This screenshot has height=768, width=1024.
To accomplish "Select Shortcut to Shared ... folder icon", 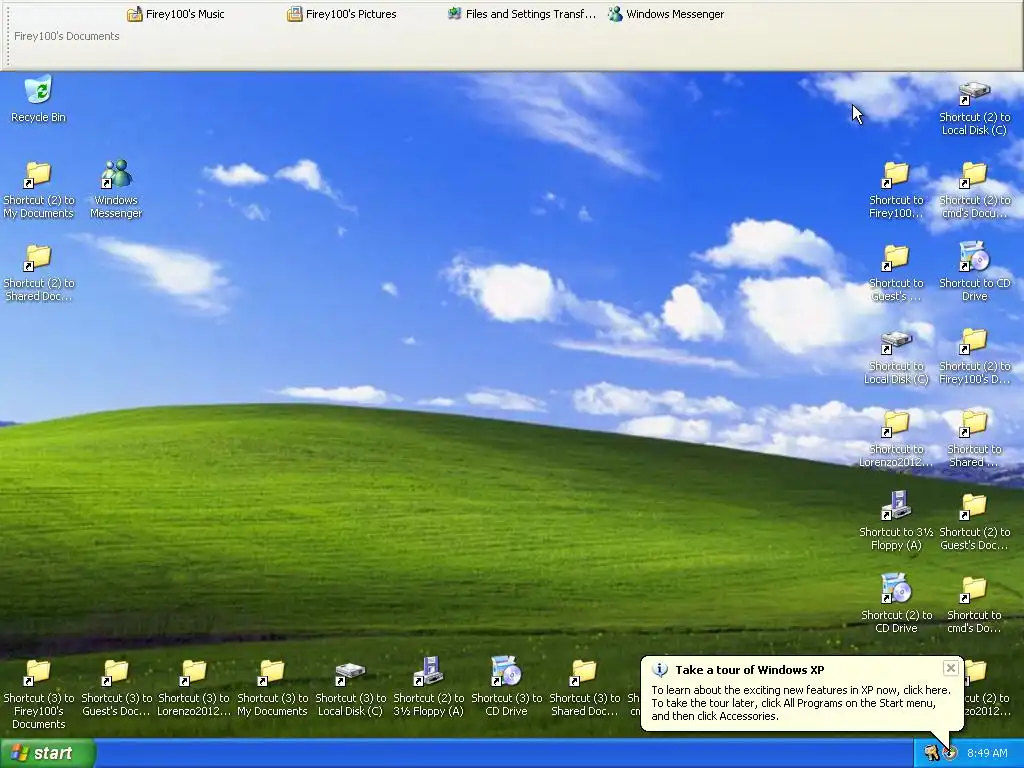I will point(974,438).
